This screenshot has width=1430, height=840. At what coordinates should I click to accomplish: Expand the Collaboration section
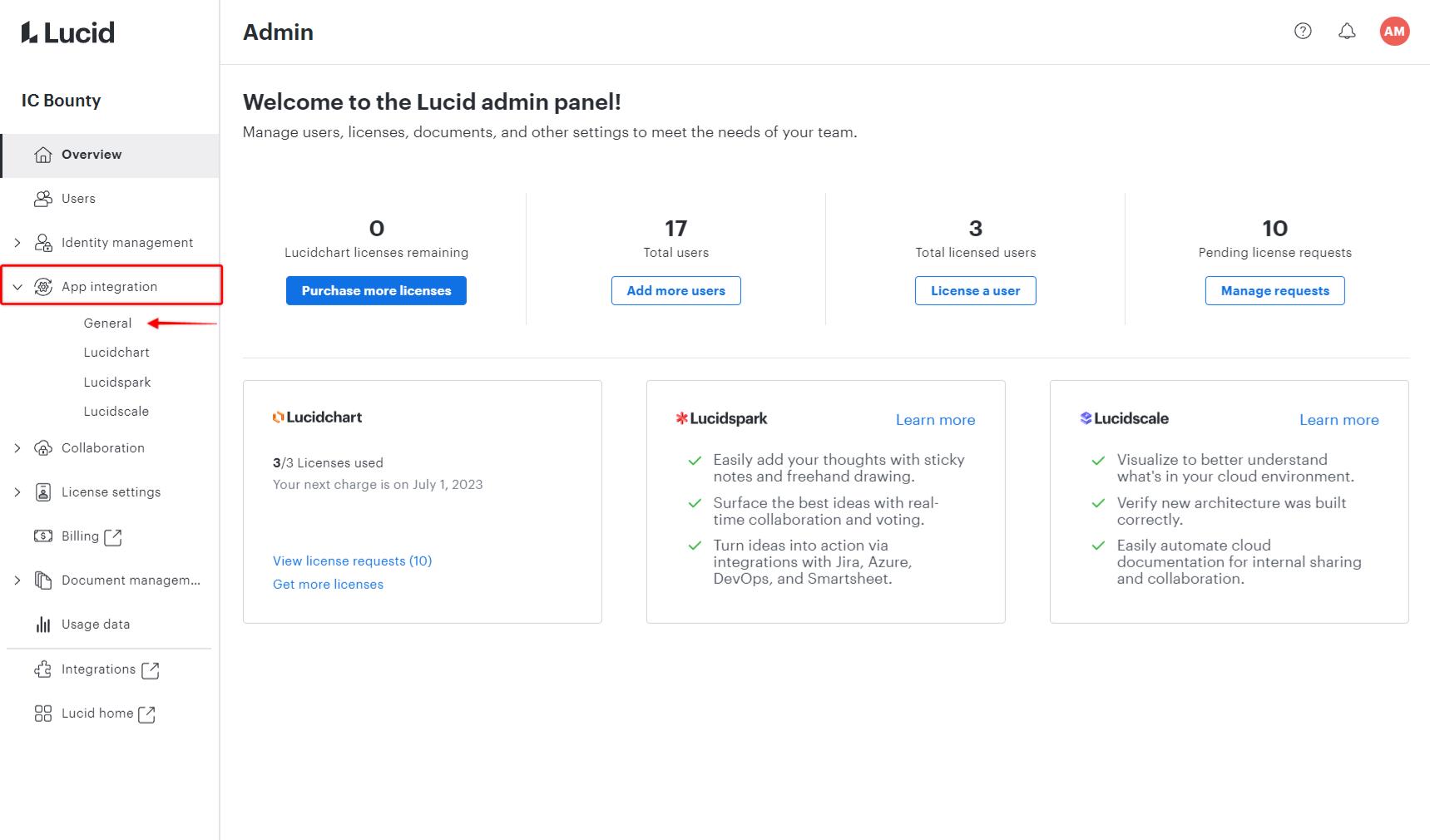pos(17,447)
